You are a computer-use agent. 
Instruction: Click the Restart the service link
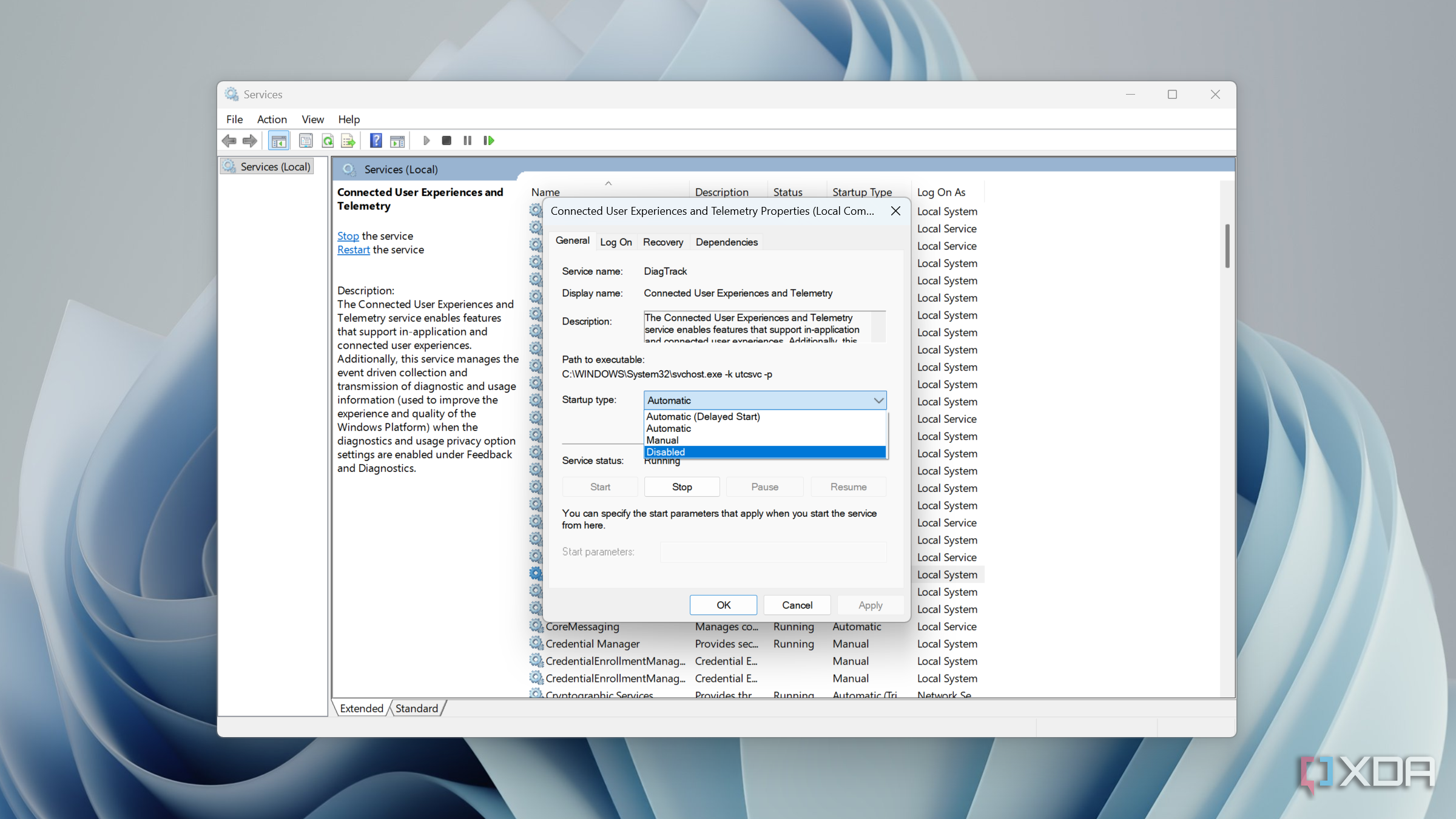(x=354, y=250)
